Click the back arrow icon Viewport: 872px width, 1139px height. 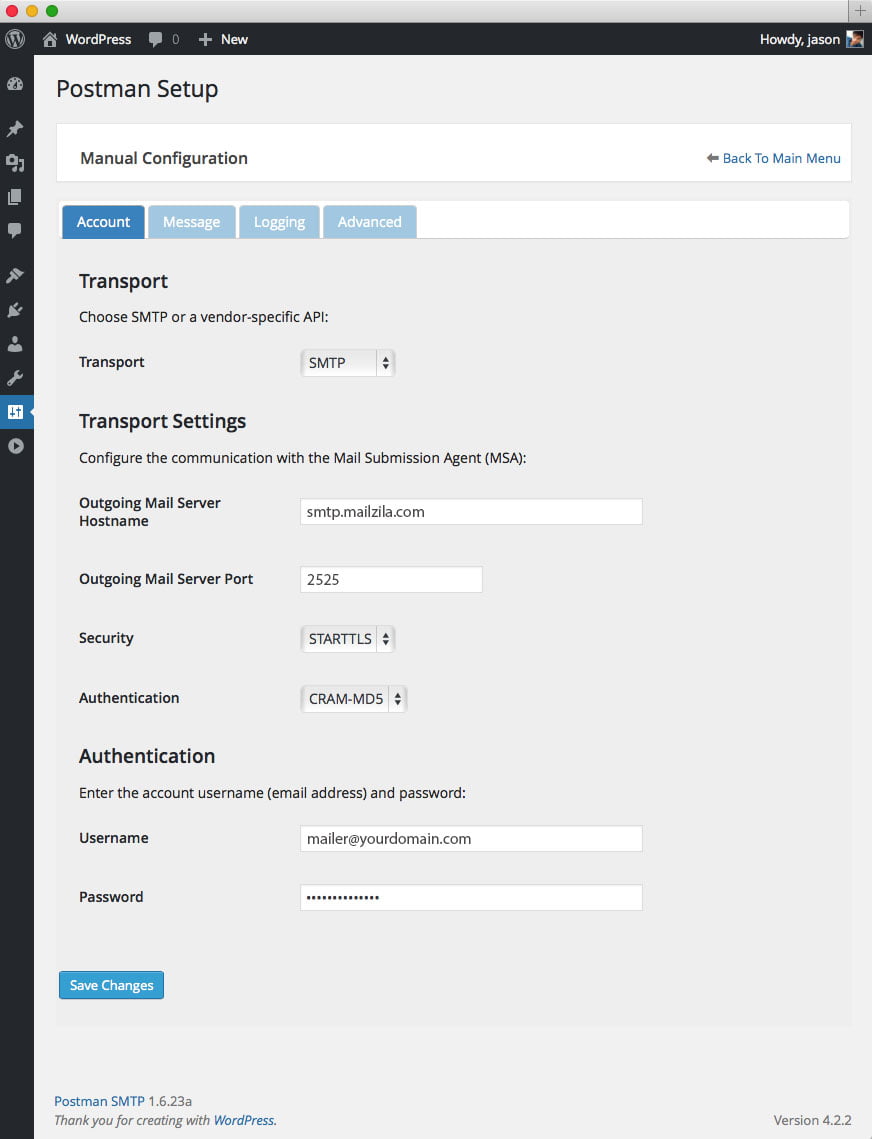712,158
